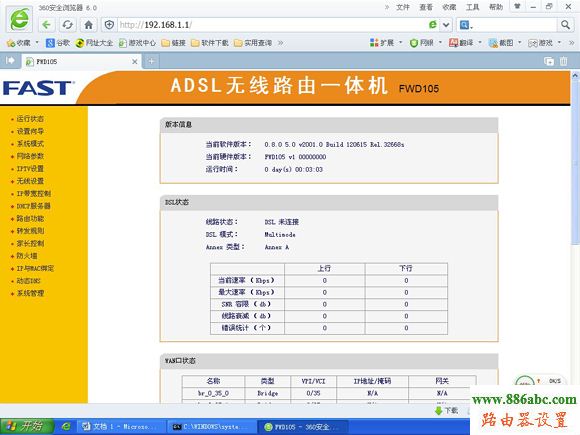
Task: Click the 360 browser logo
Action: pyautogui.click(x=20, y=18)
